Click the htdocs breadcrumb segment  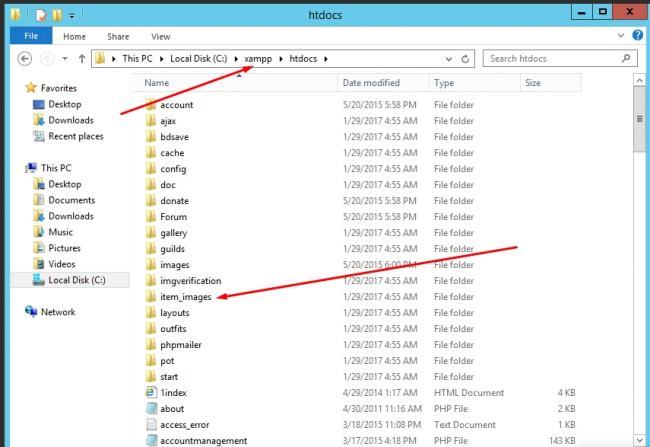pyautogui.click(x=303, y=59)
